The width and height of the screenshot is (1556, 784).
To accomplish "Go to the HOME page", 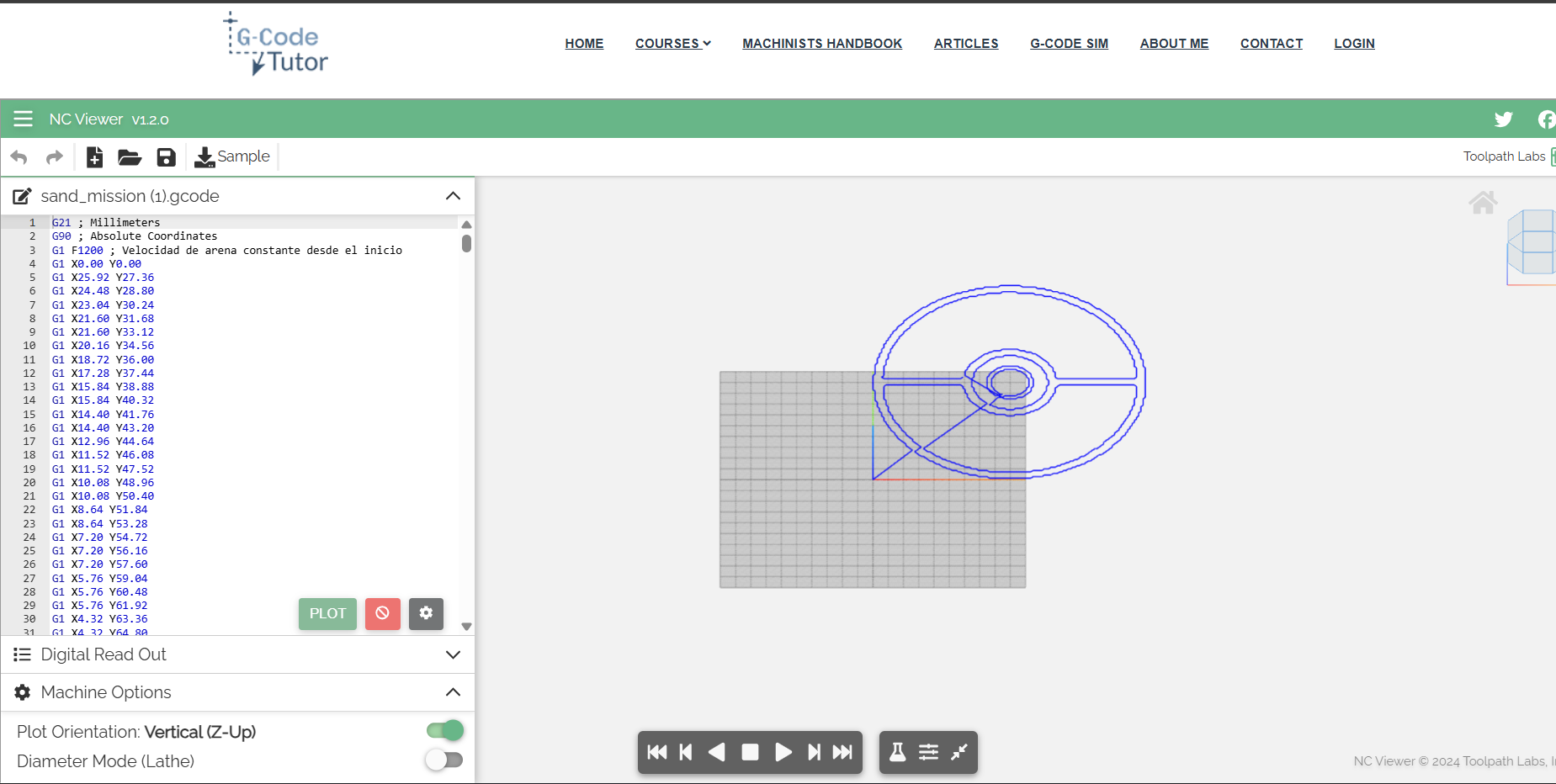I will point(584,44).
